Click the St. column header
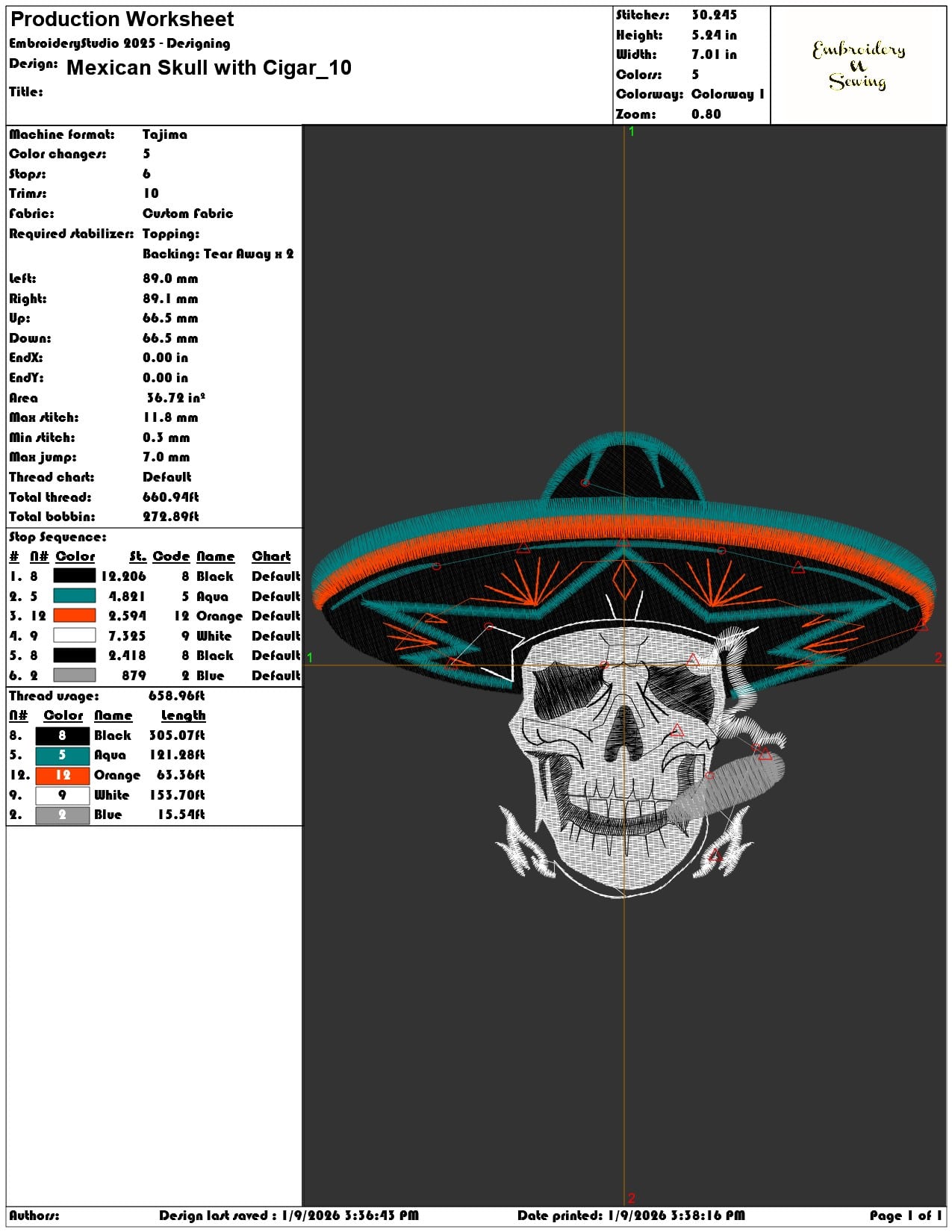The image size is (952, 1232). 137,557
